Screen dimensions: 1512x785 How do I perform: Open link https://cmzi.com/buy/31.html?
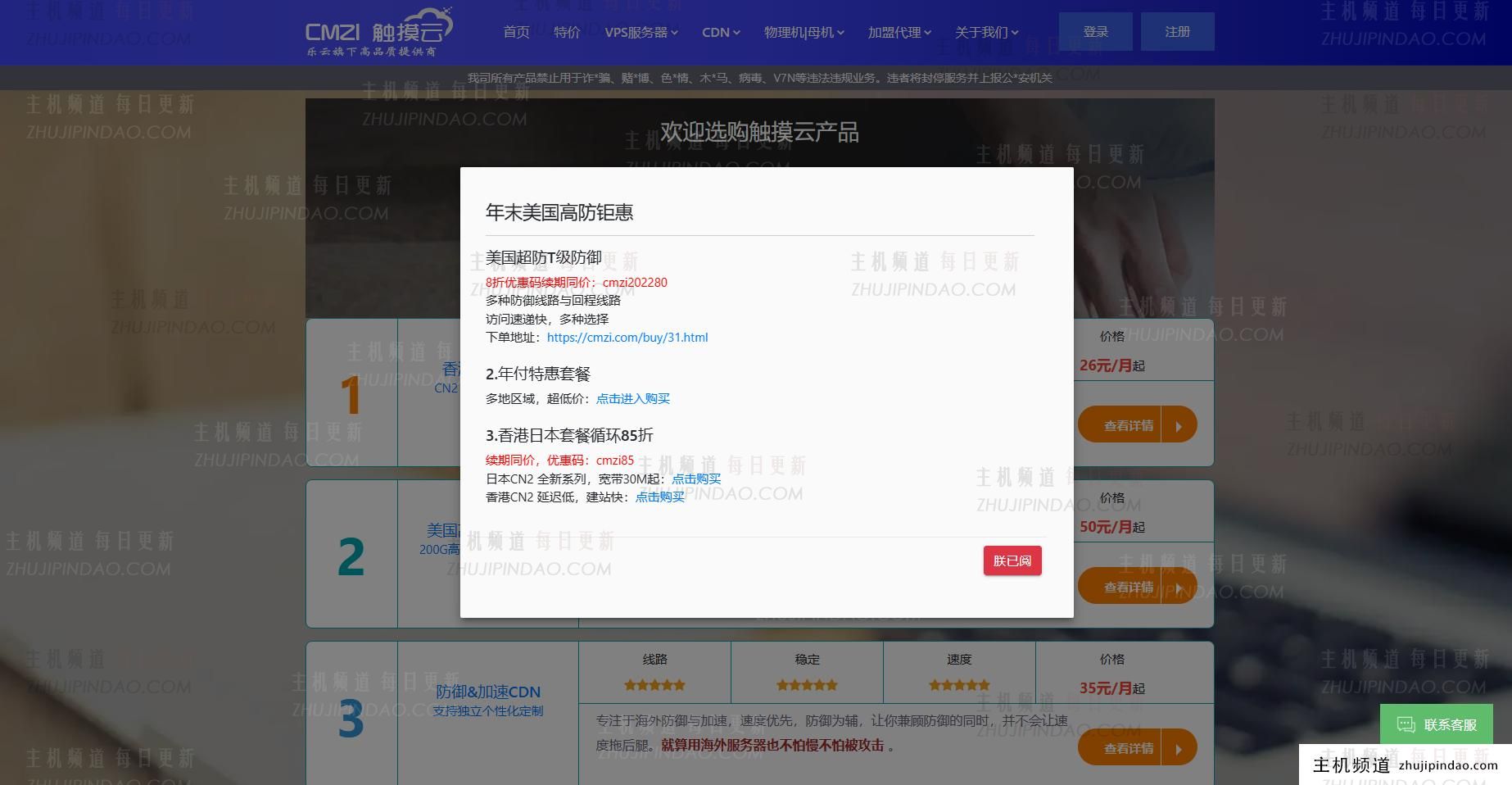pyautogui.click(x=627, y=337)
